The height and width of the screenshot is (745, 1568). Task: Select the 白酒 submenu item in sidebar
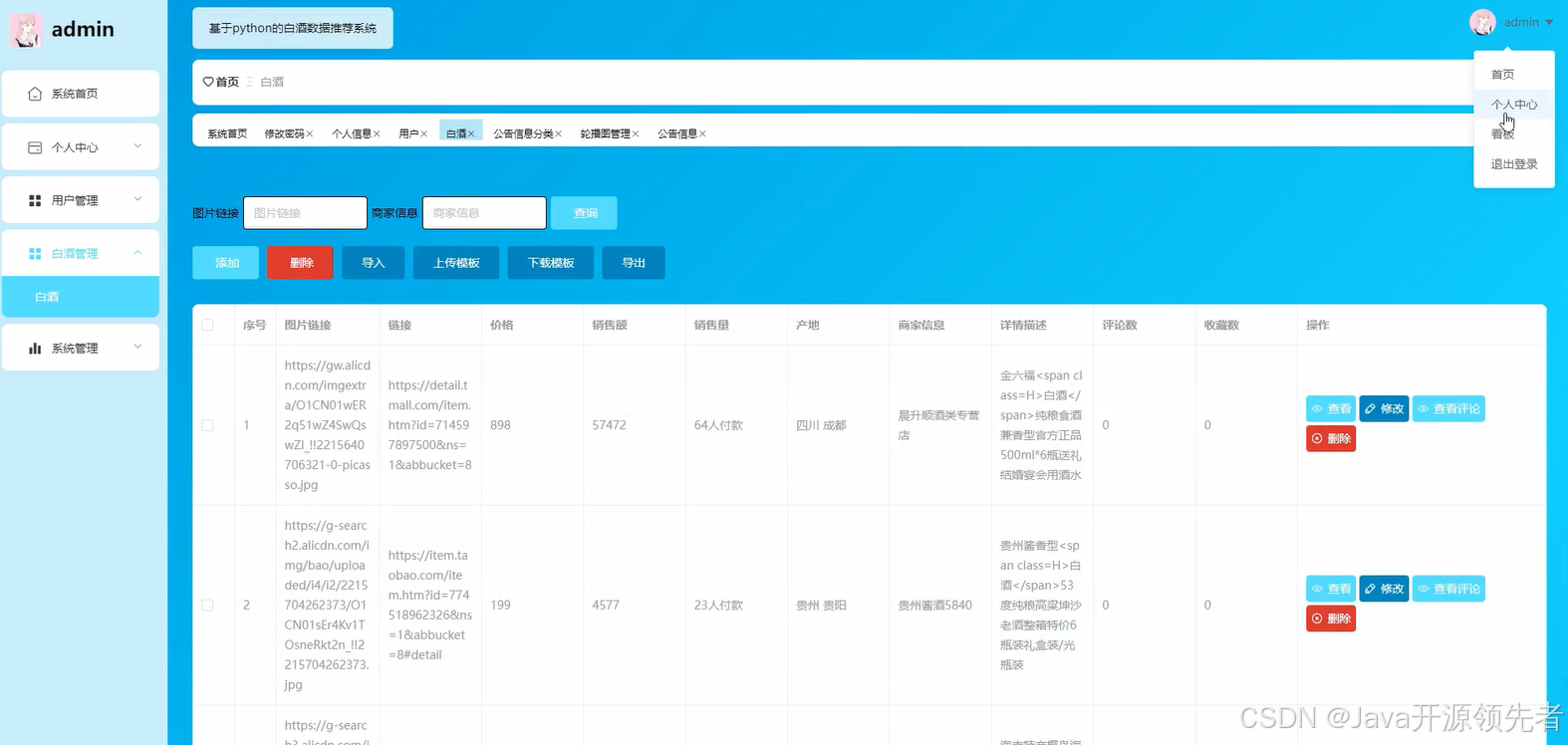click(x=81, y=297)
